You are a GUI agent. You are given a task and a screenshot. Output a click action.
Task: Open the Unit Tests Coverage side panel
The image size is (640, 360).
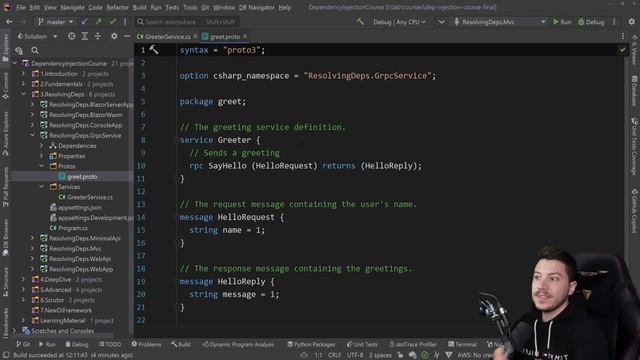(x=634, y=147)
